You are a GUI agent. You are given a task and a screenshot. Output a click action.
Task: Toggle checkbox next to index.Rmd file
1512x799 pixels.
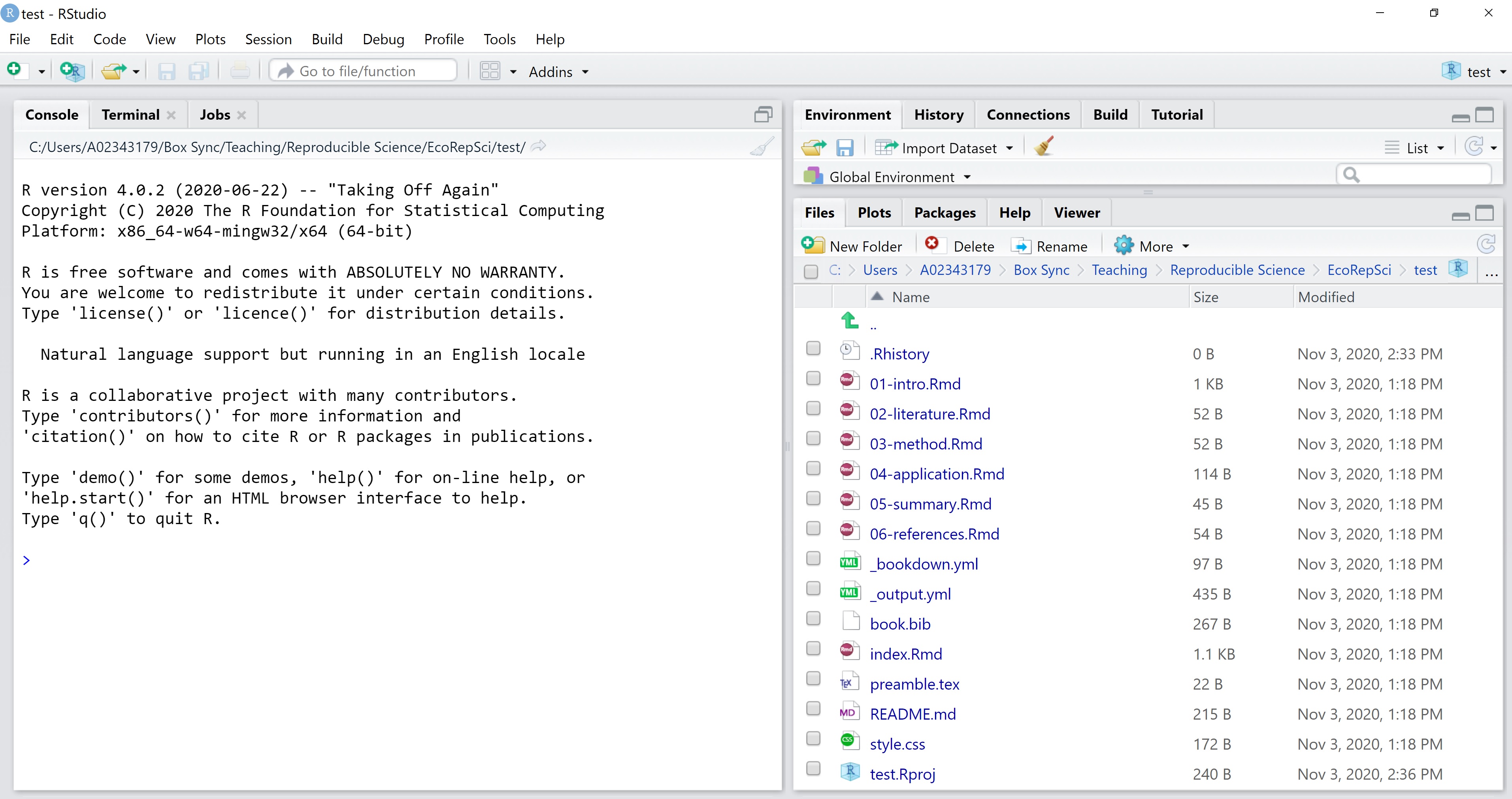pyautogui.click(x=815, y=652)
